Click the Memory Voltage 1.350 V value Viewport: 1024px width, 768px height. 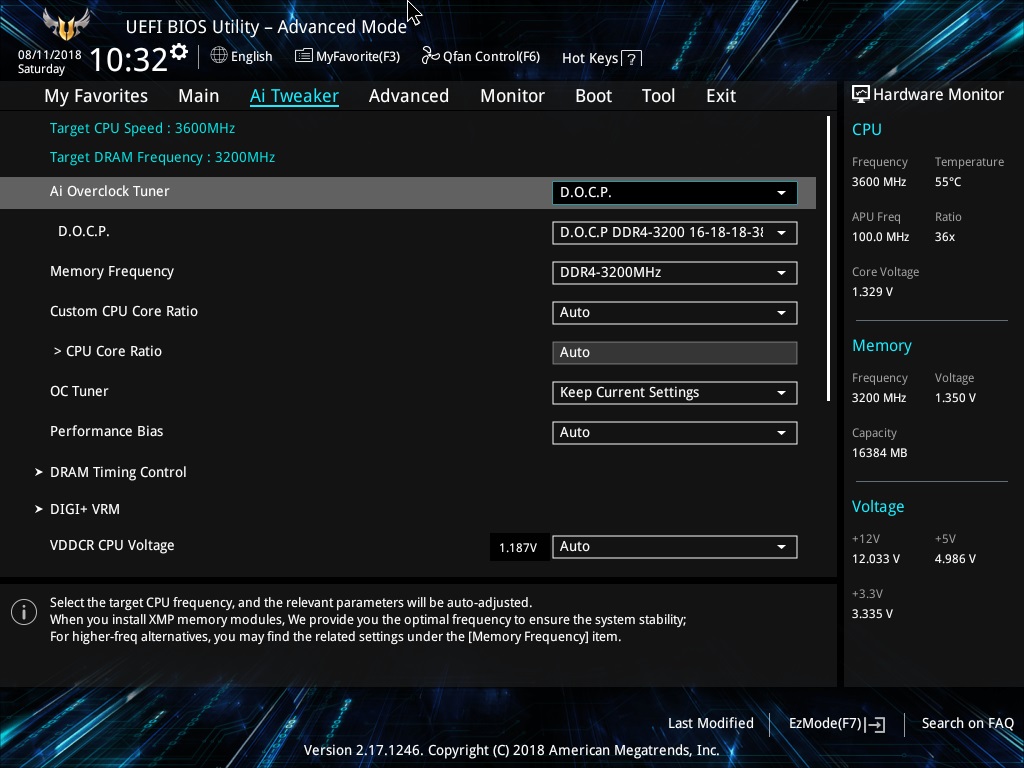coord(955,398)
